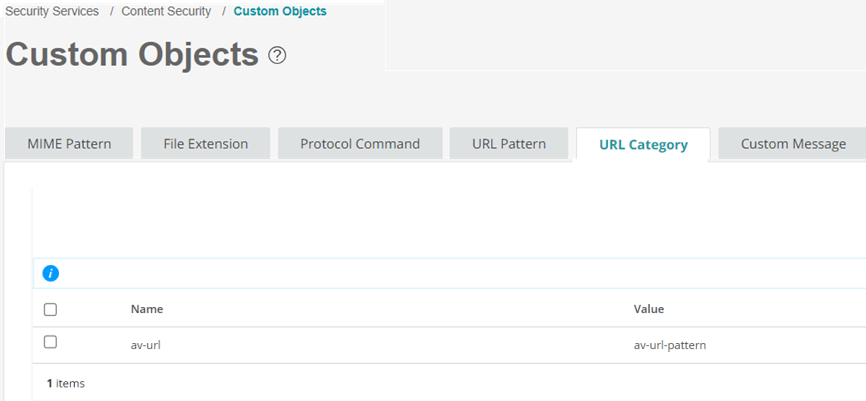Sort by the Value column header
This screenshot has height=401, width=866.
coord(649,310)
